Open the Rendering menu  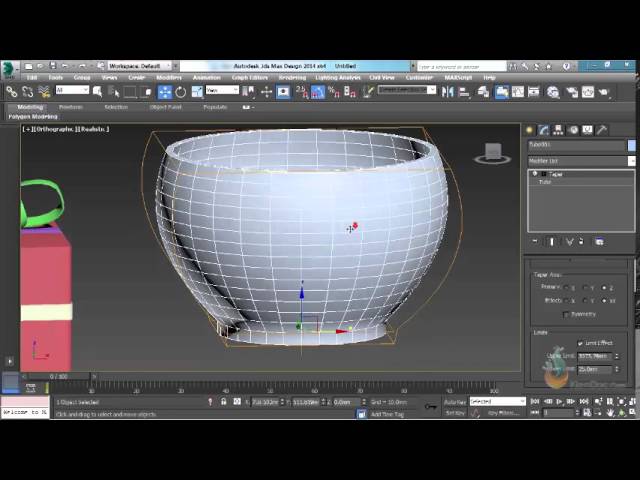pos(292,78)
